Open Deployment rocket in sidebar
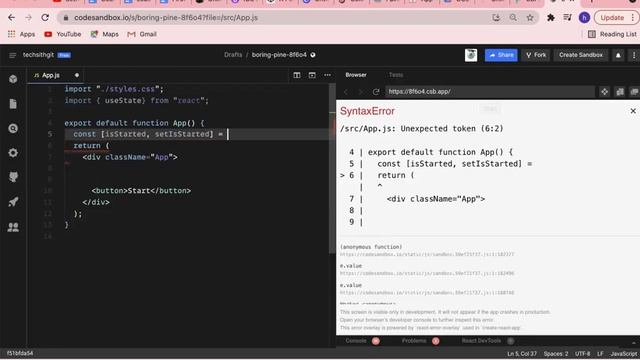This screenshot has height=360, width=640. tap(13, 202)
